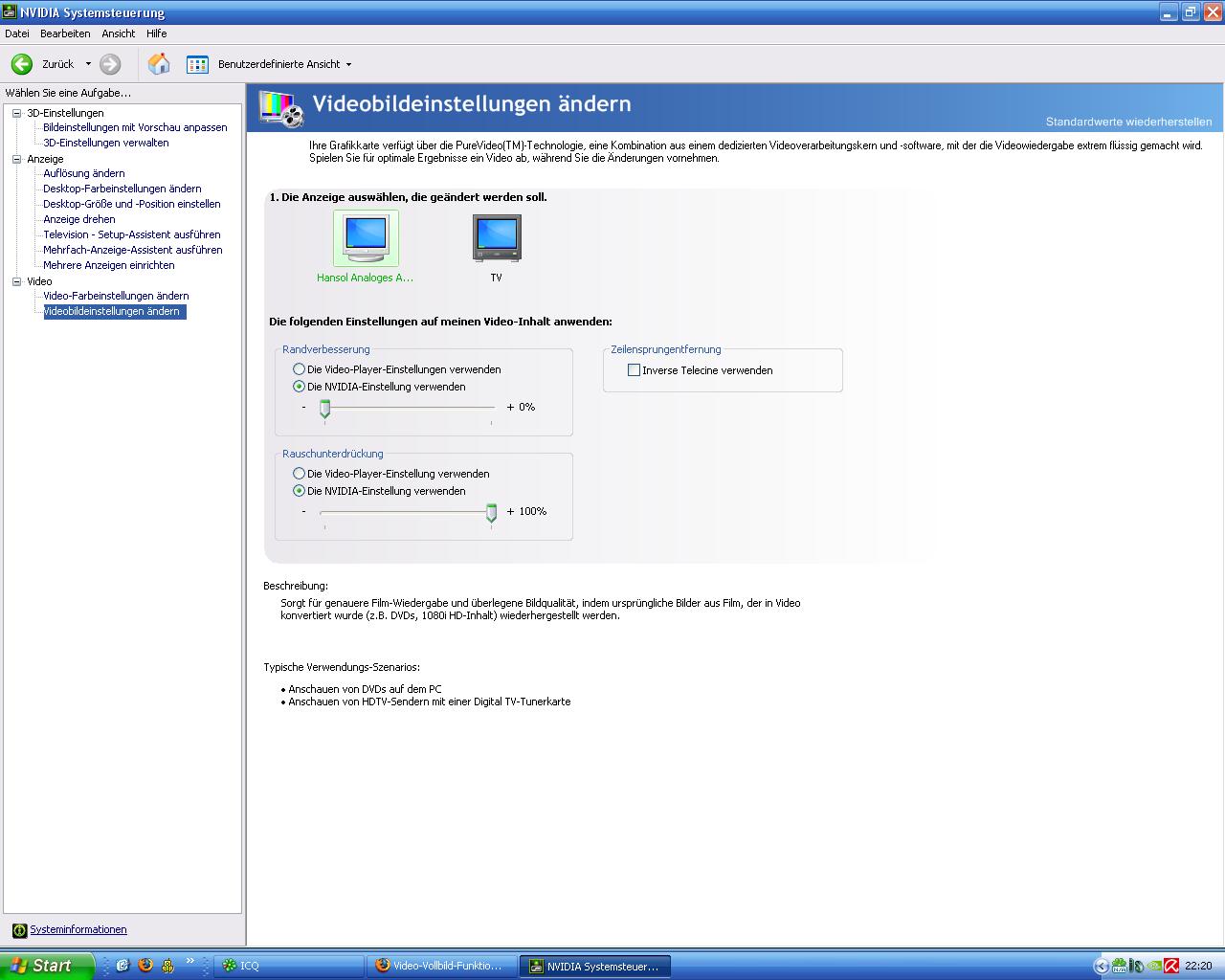The image size is (1225, 980).
Task: Open Desktop-Farbeinstellungen ändern
Action: pos(122,189)
